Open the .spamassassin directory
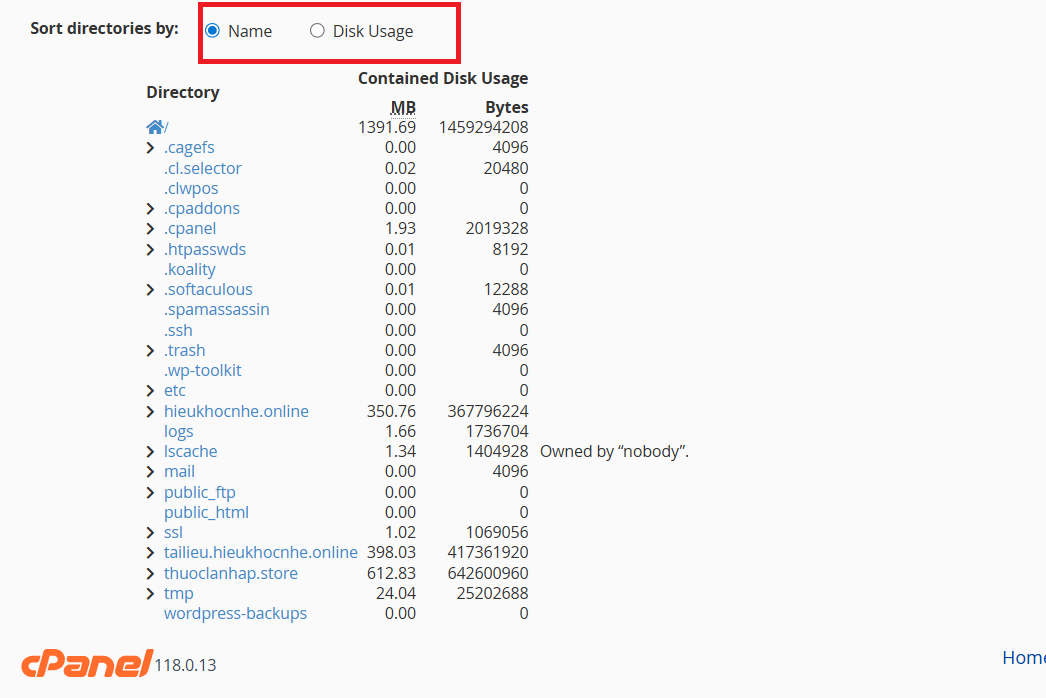 216,309
